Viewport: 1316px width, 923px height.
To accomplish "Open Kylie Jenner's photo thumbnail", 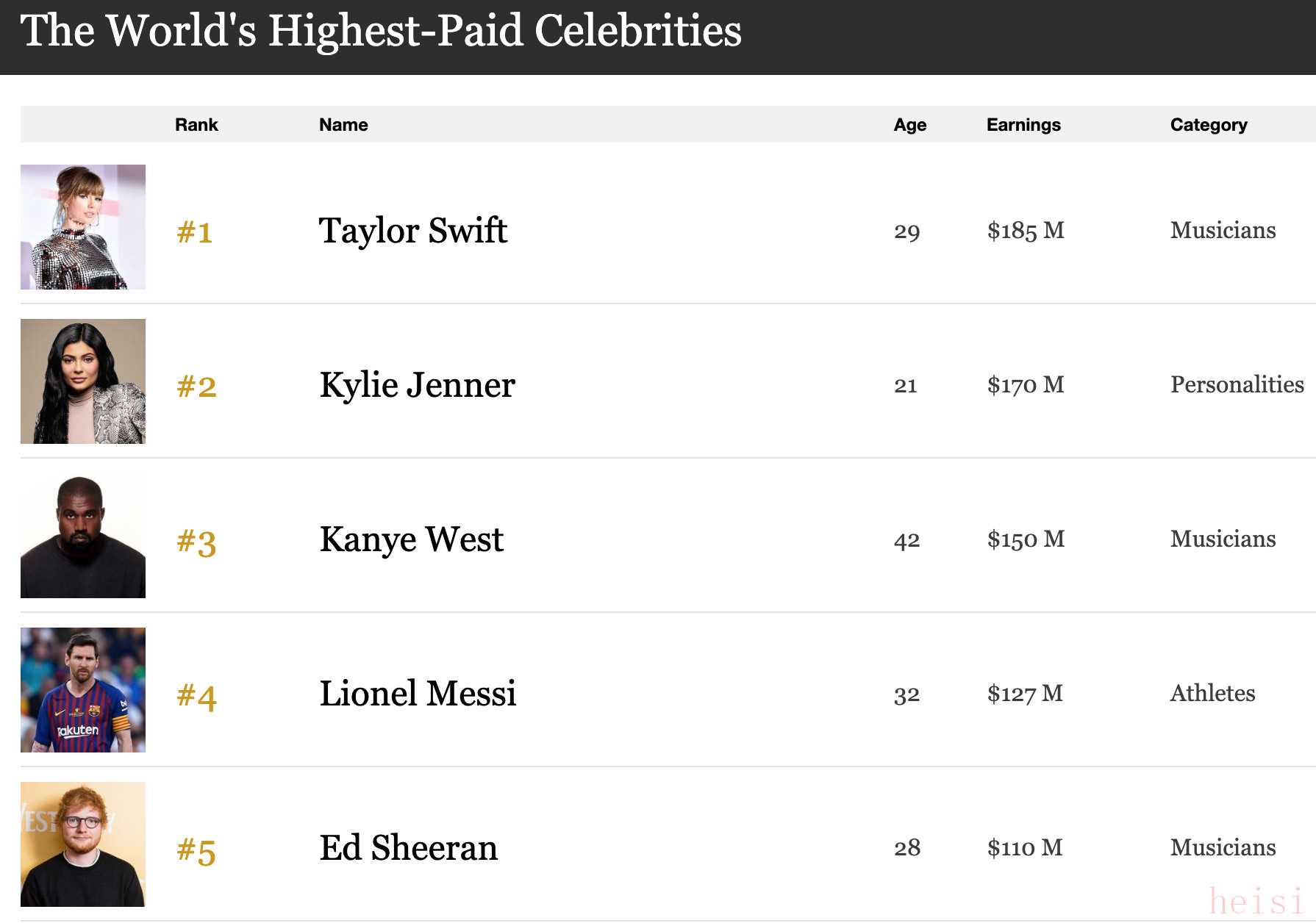I will click(83, 381).
